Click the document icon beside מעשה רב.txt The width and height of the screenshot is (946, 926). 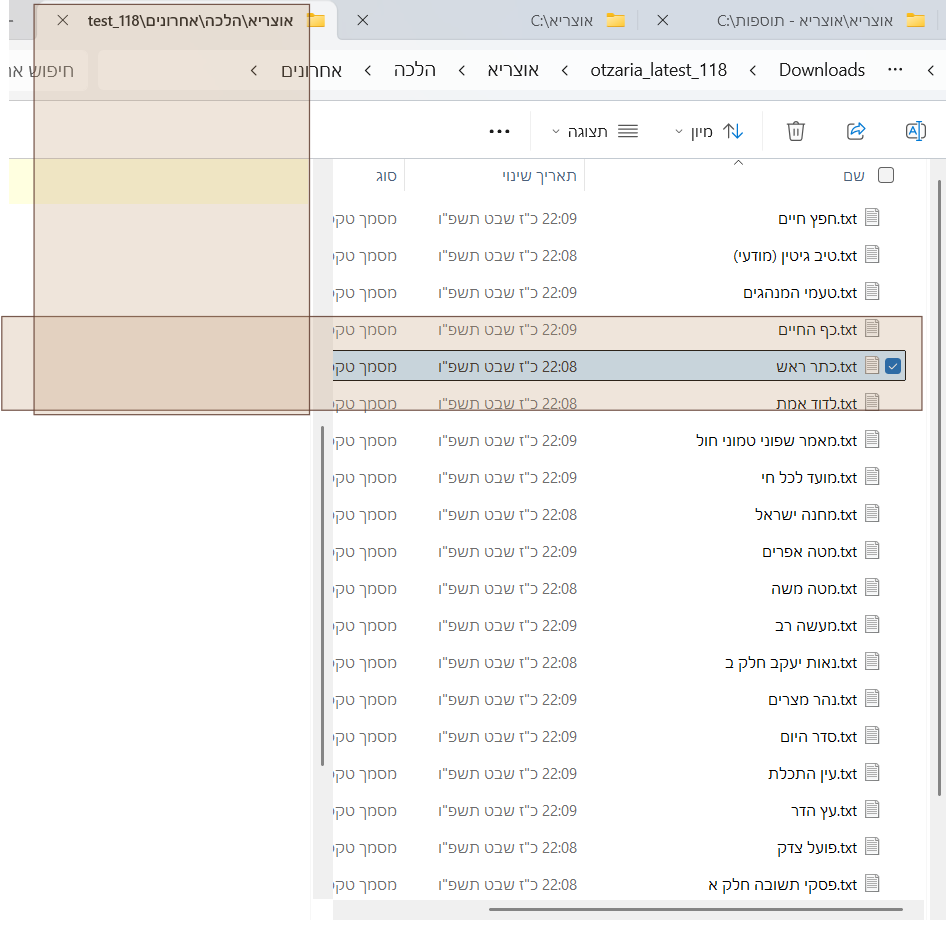pos(872,624)
